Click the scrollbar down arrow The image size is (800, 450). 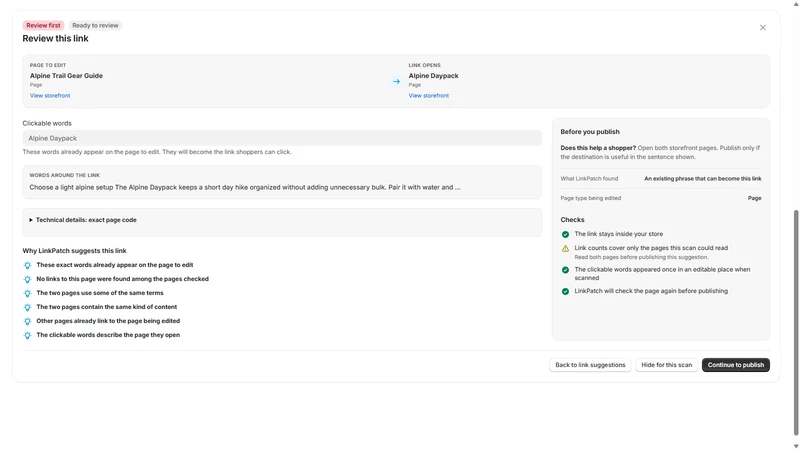(x=796, y=446)
